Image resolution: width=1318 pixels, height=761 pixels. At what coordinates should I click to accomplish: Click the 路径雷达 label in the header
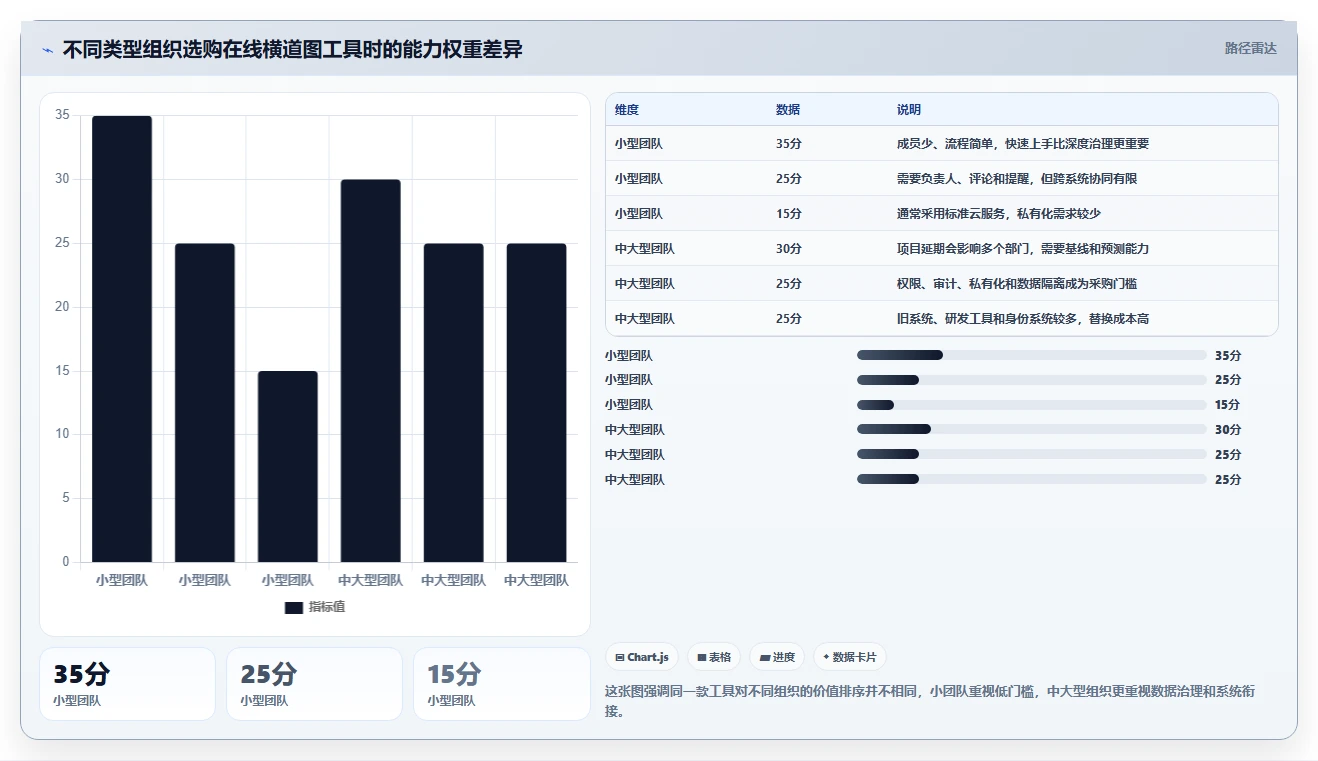click(1251, 48)
